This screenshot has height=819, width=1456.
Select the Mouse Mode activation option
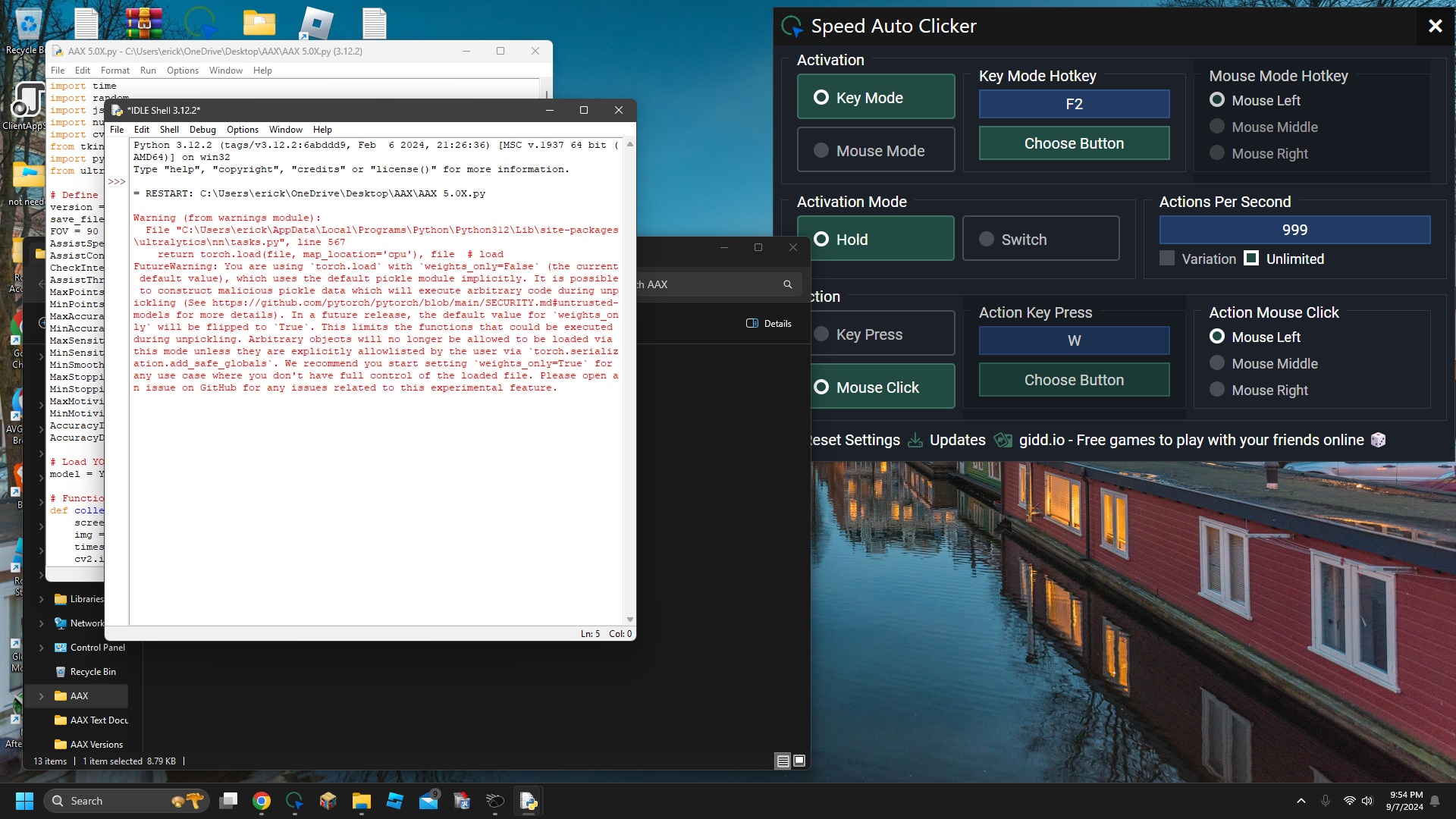pyautogui.click(x=875, y=151)
